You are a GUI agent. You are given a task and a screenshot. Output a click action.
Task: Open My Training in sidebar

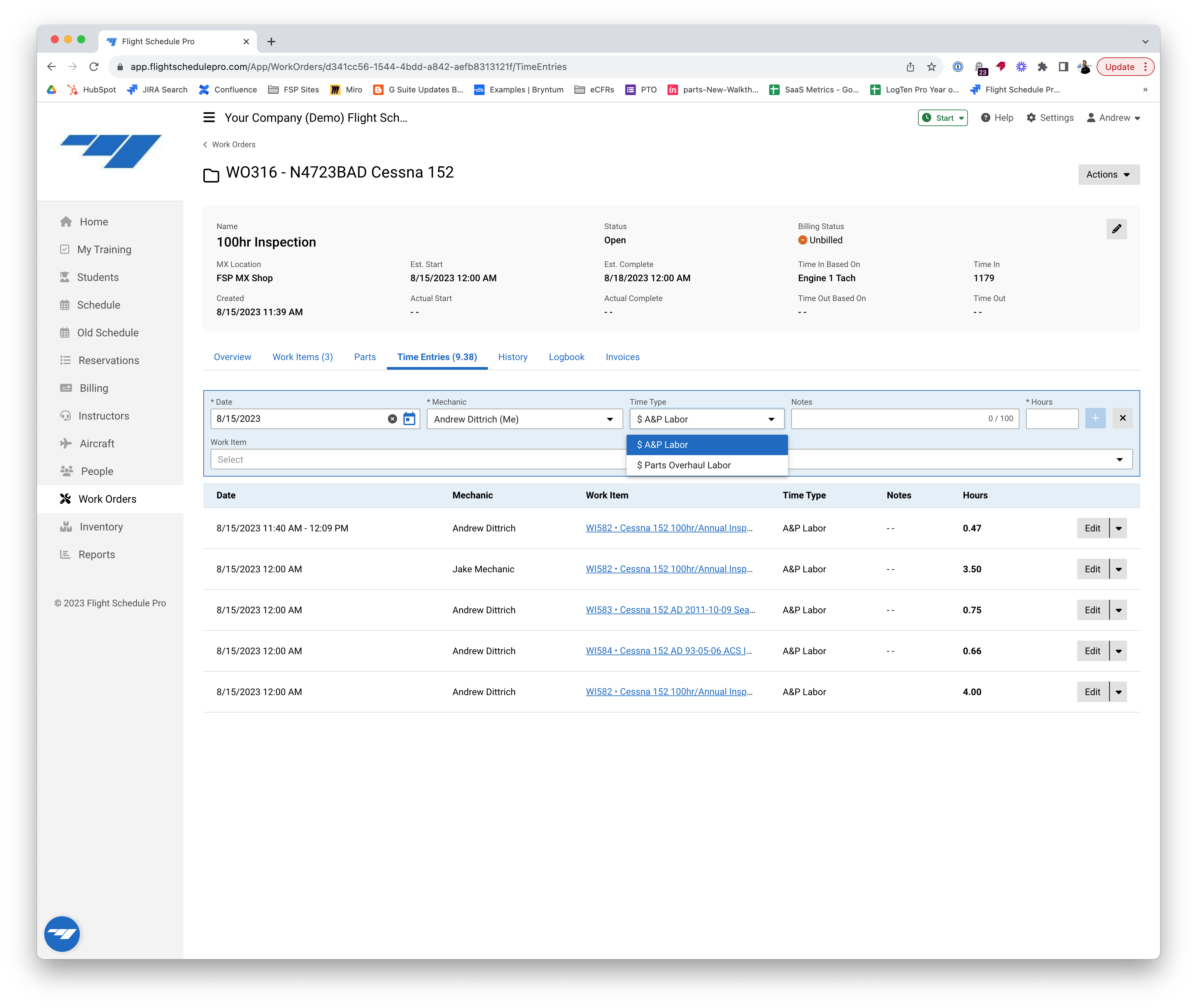tap(95, 249)
